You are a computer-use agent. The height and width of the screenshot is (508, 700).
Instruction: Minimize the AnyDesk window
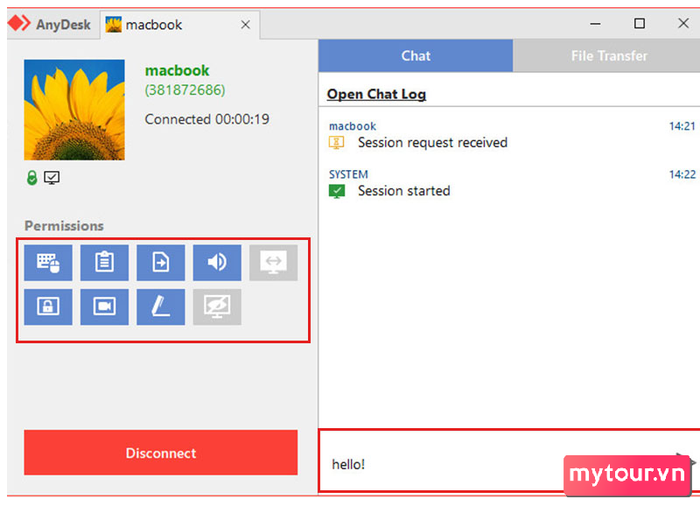click(x=596, y=24)
